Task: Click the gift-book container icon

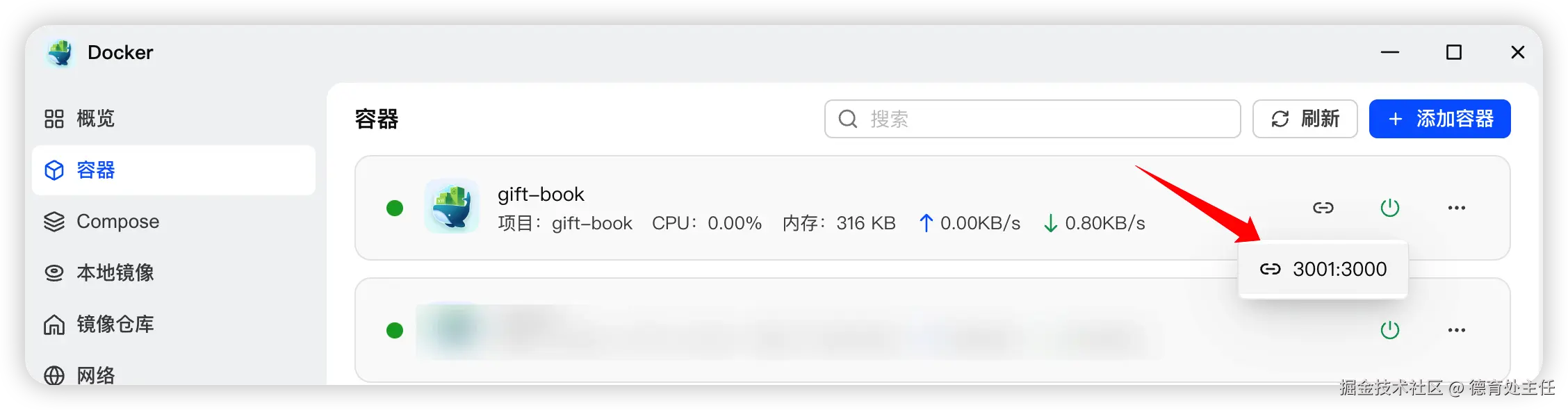Action: [452, 206]
